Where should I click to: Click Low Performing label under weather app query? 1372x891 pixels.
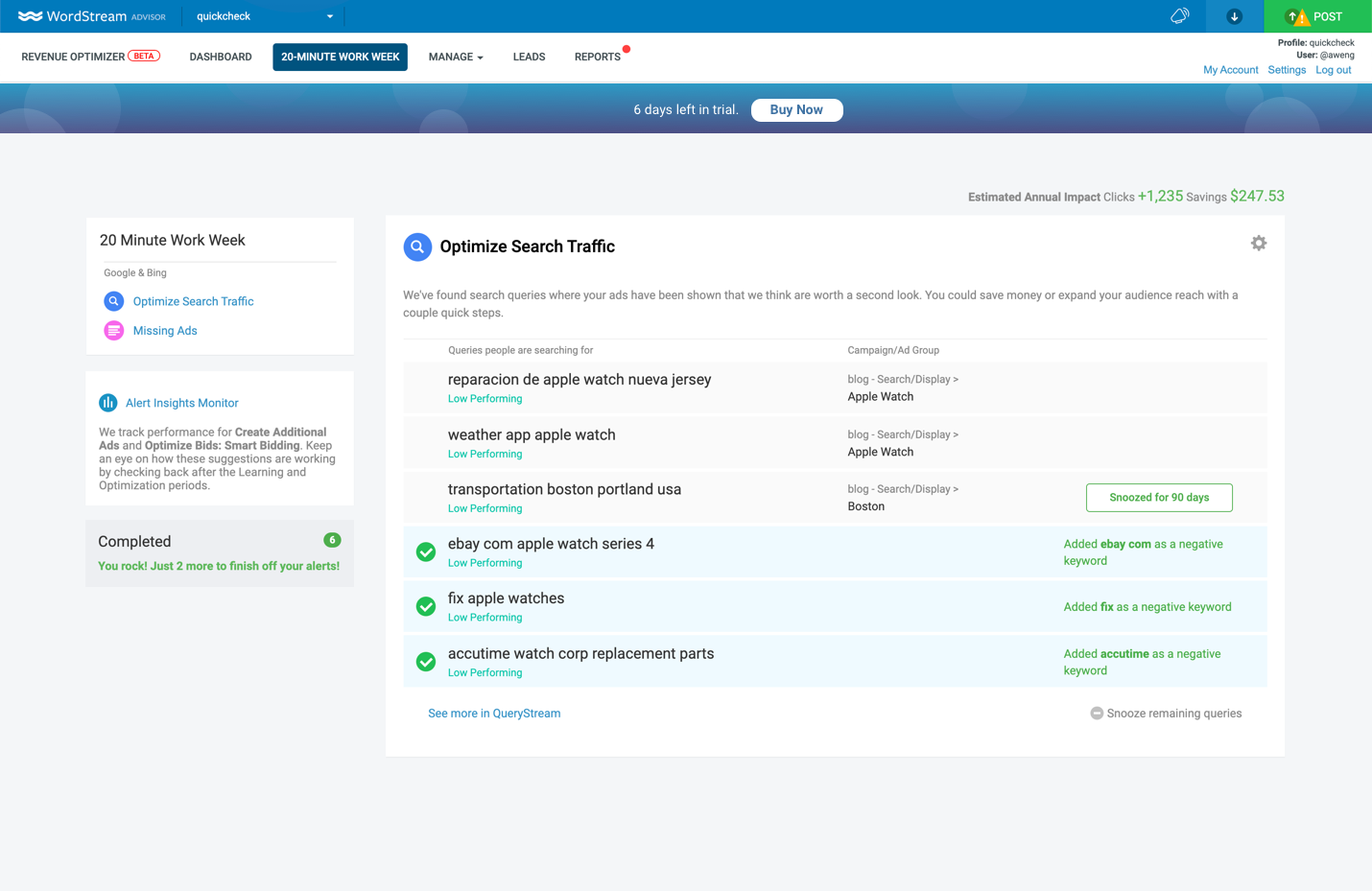click(485, 455)
